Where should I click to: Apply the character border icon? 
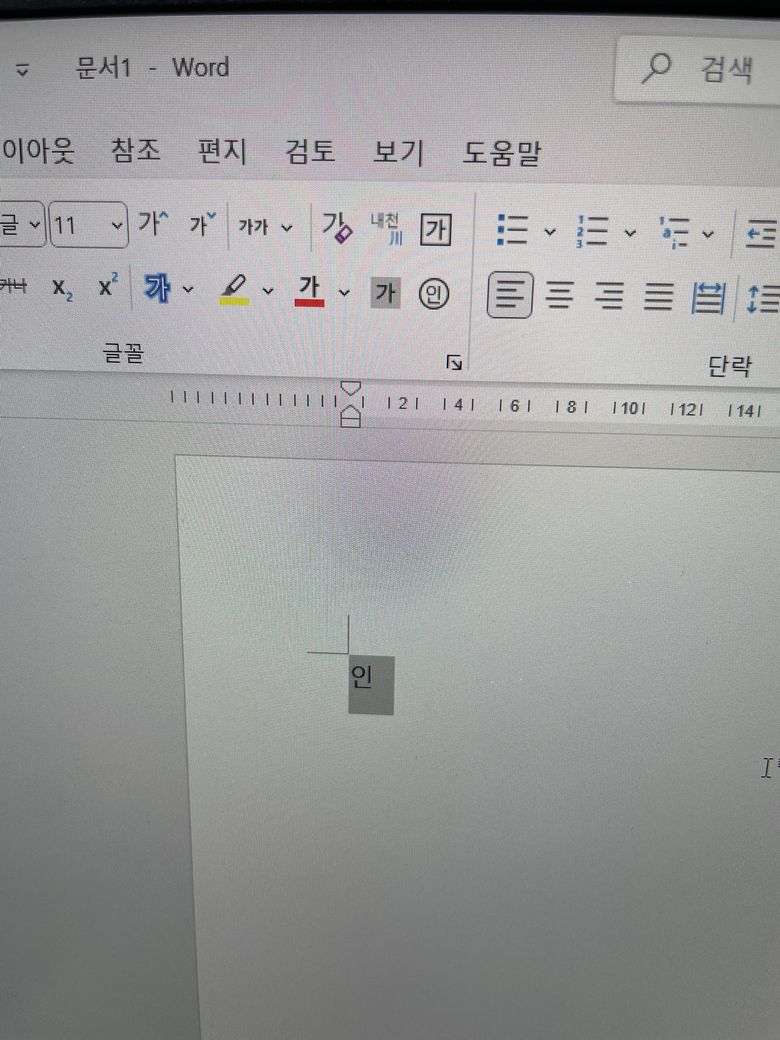click(434, 229)
